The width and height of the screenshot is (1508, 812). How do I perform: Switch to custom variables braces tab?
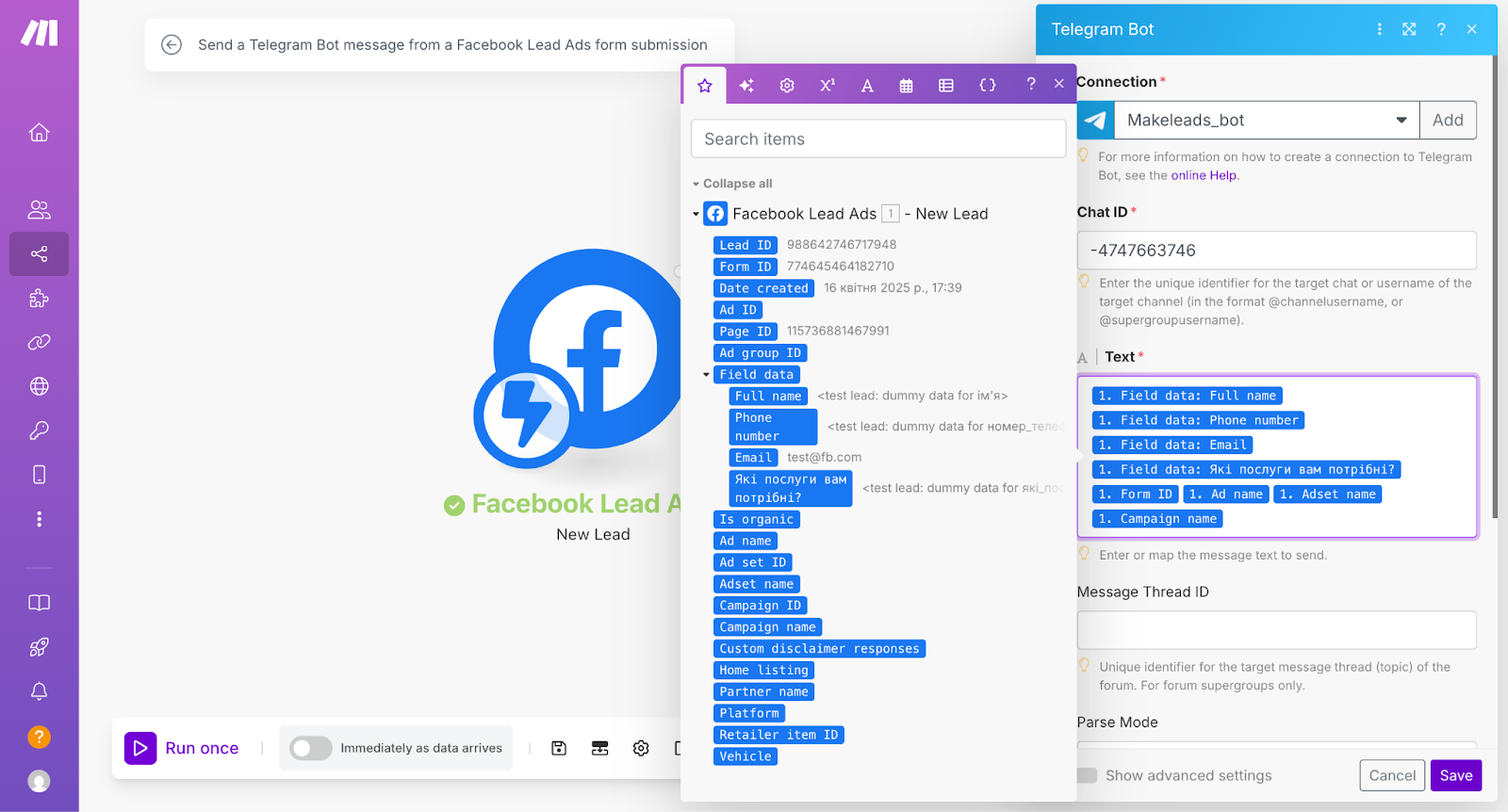point(988,86)
